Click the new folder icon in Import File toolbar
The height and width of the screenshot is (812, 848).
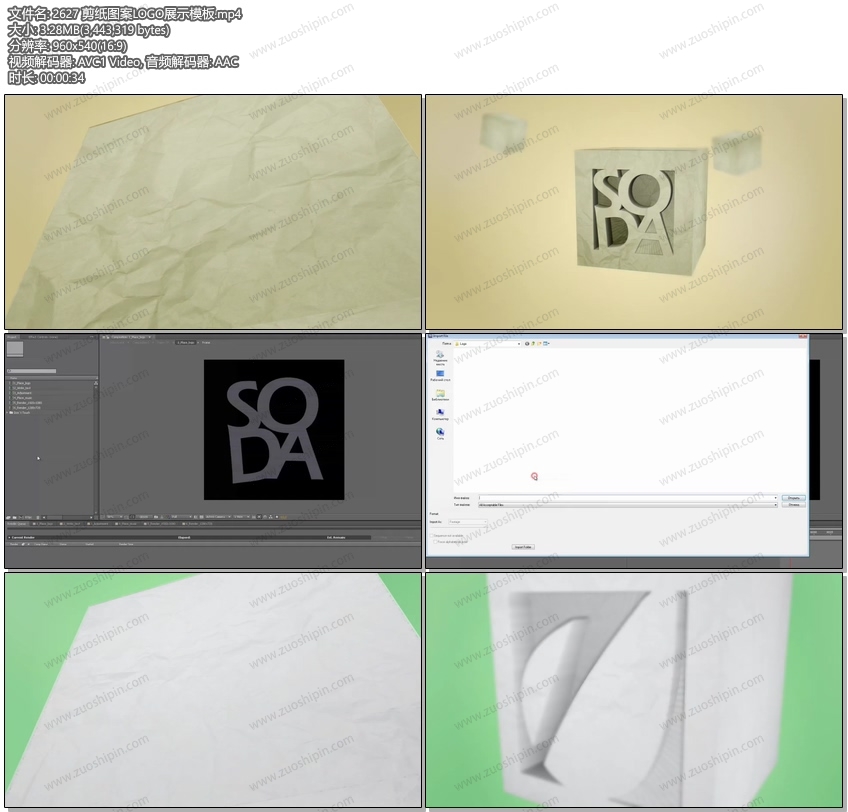pos(541,343)
